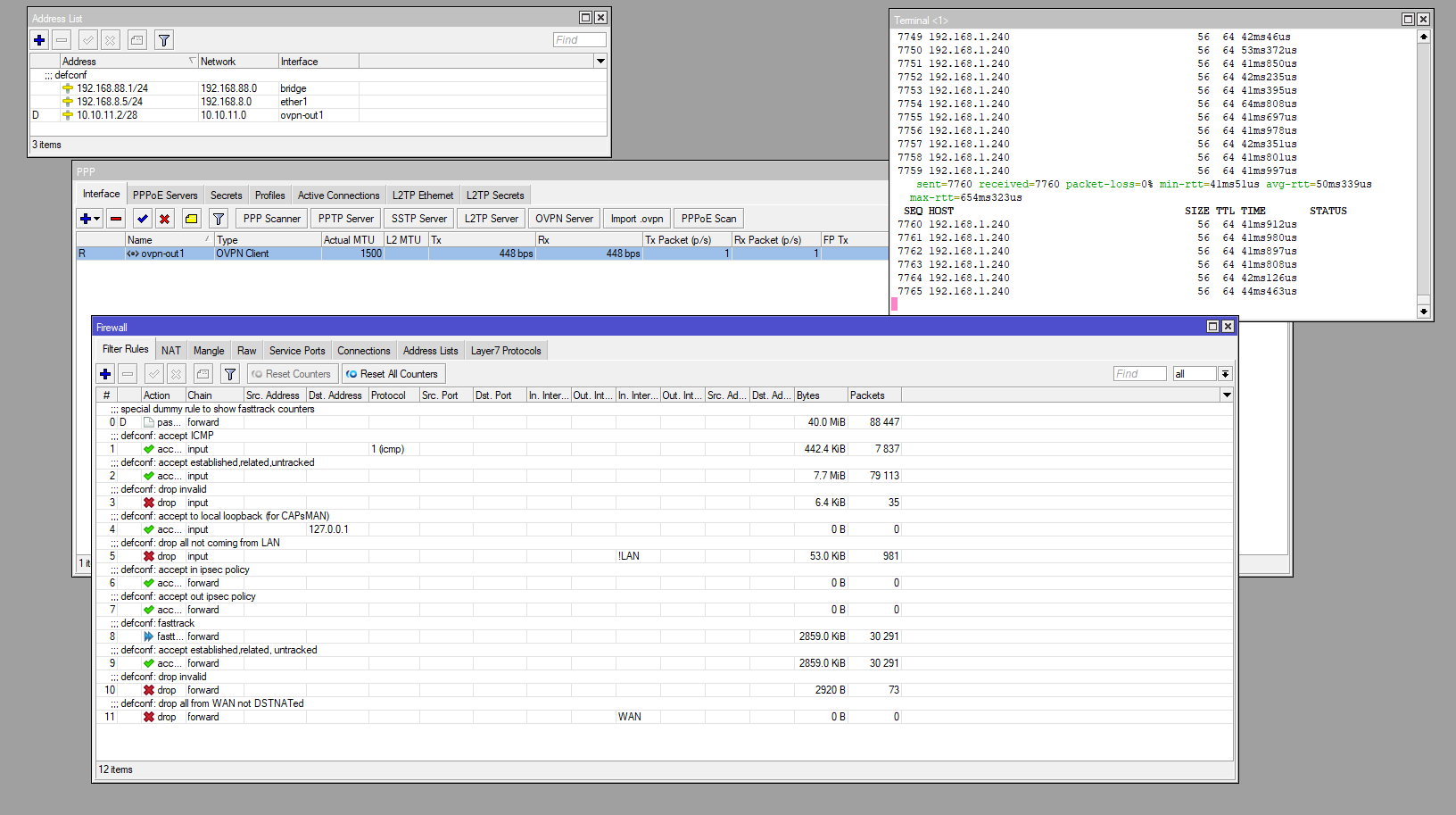Open comment tool in PPP toolbar
The height and width of the screenshot is (815, 1456).
point(192,219)
